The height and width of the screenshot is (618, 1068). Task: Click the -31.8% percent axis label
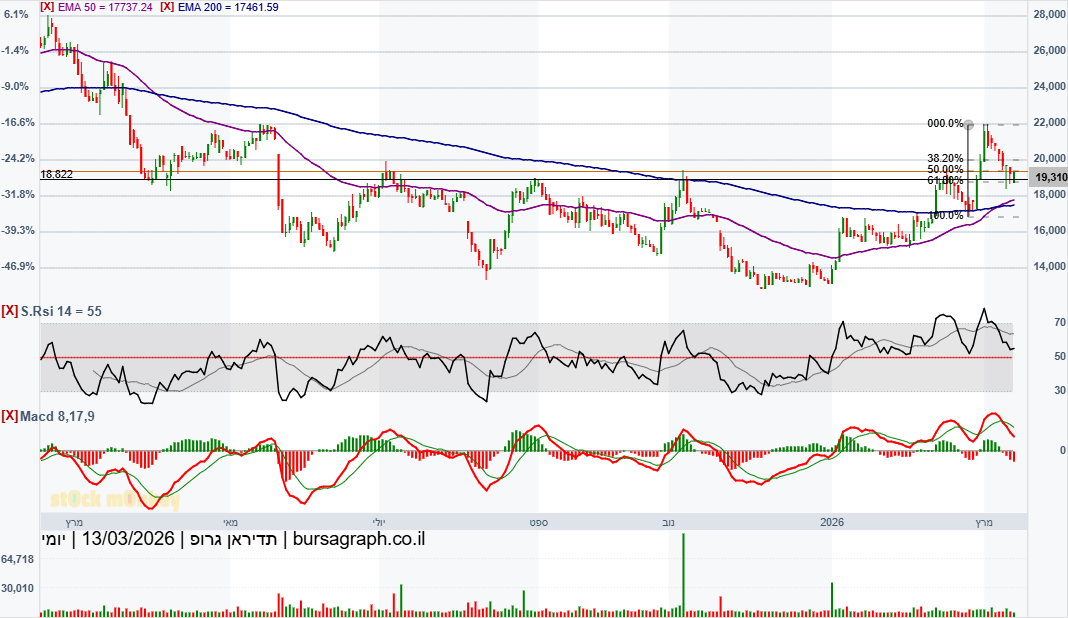(x=18, y=195)
